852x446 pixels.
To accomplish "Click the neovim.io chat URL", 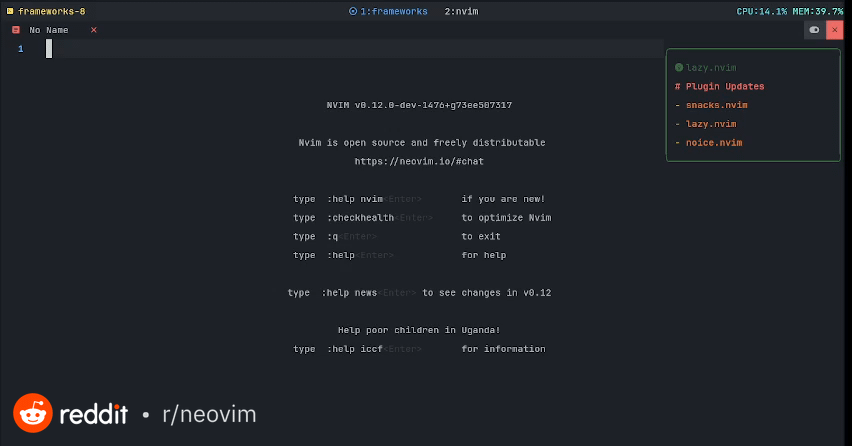I will (x=419, y=161).
